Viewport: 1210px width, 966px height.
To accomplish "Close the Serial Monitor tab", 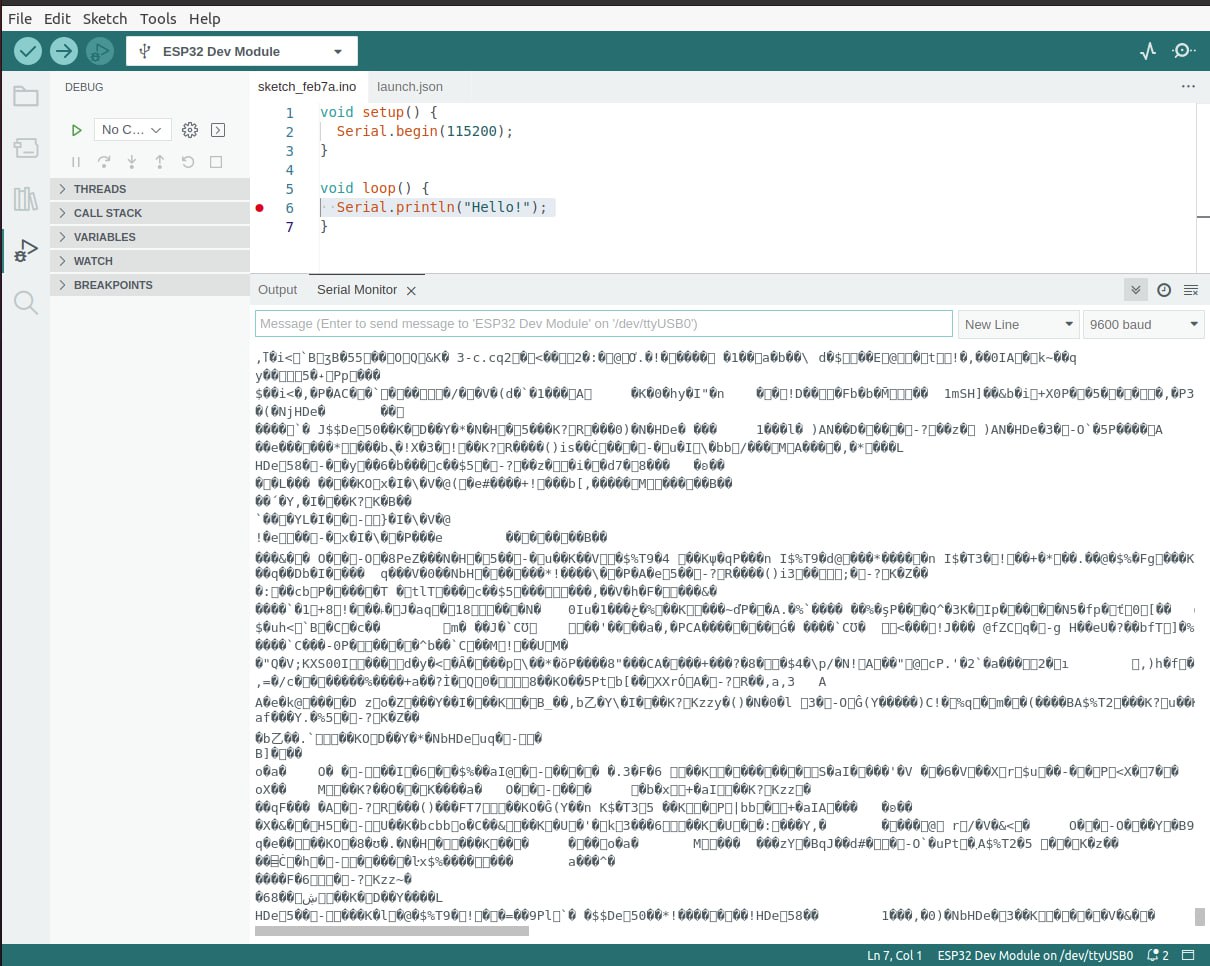I will coord(411,291).
